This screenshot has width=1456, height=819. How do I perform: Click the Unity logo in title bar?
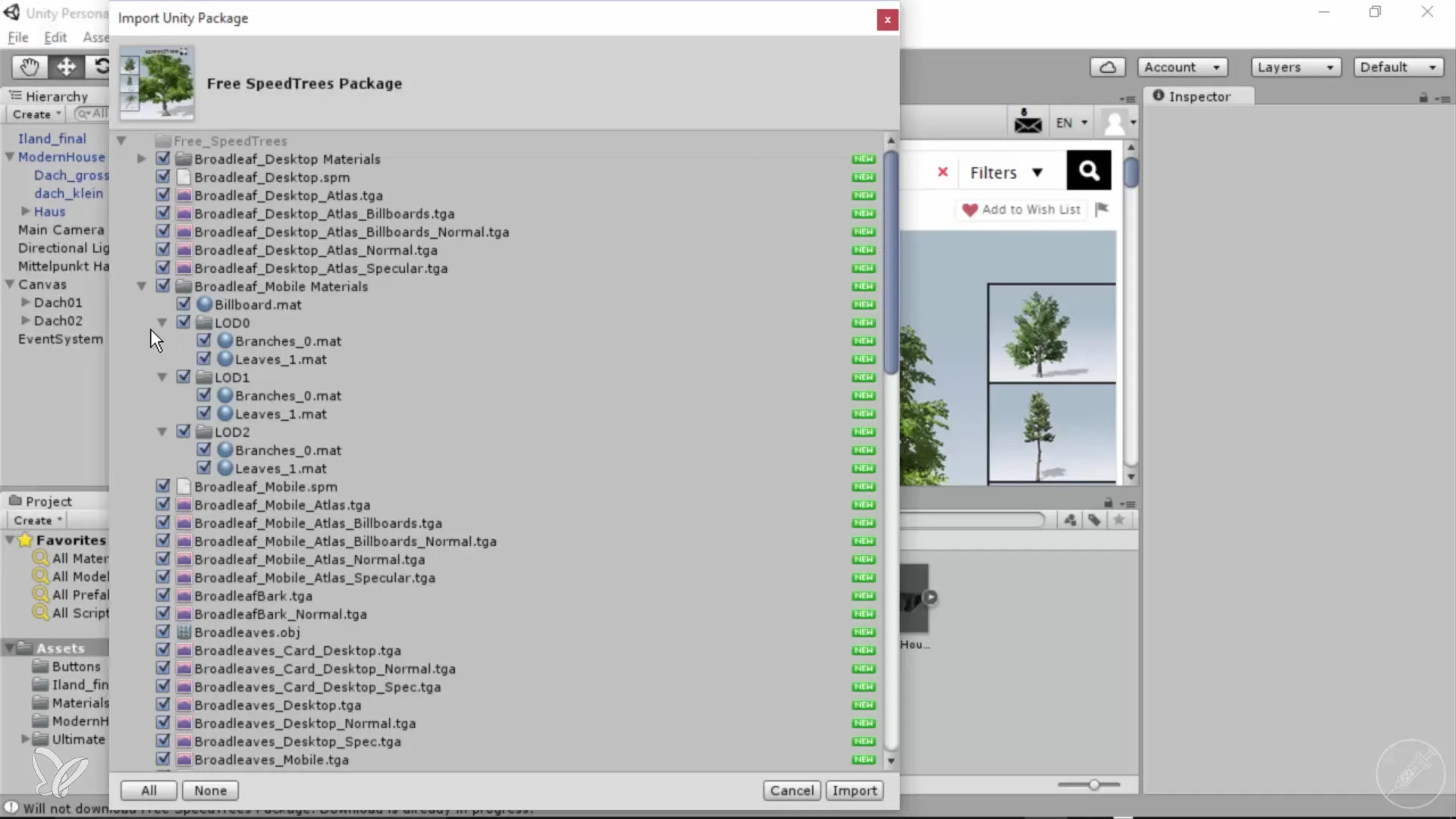pos(11,13)
